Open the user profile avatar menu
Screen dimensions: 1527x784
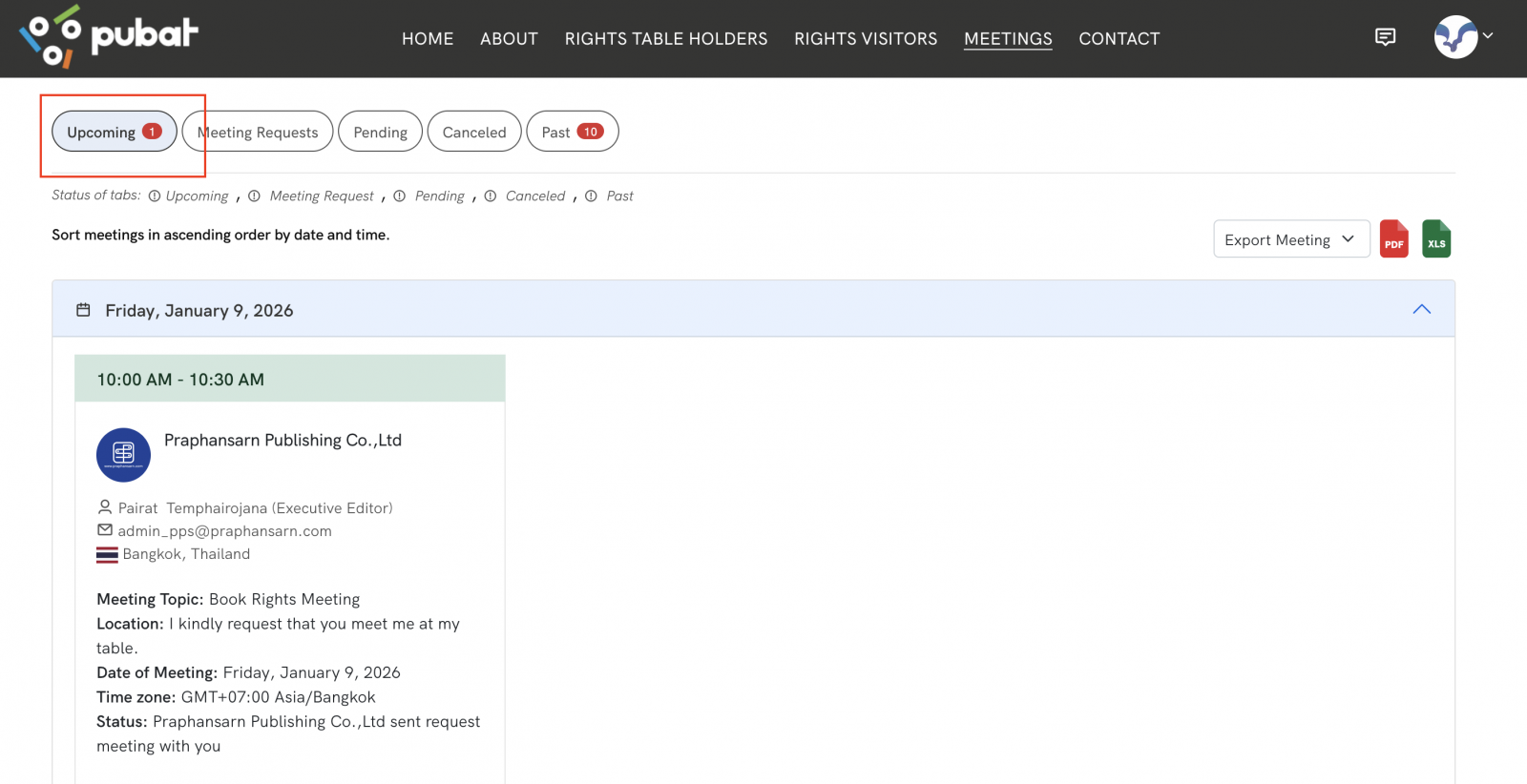[x=1455, y=37]
